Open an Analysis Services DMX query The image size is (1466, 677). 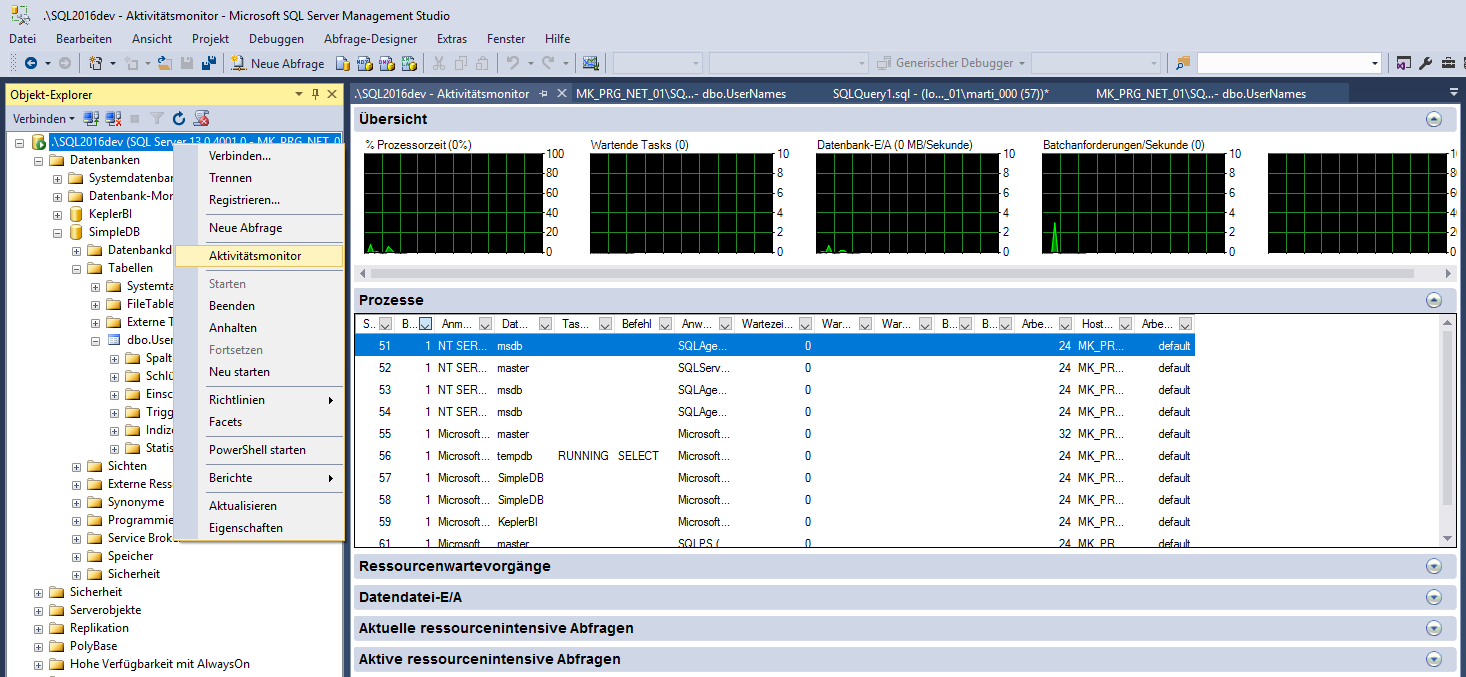click(387, 63)
